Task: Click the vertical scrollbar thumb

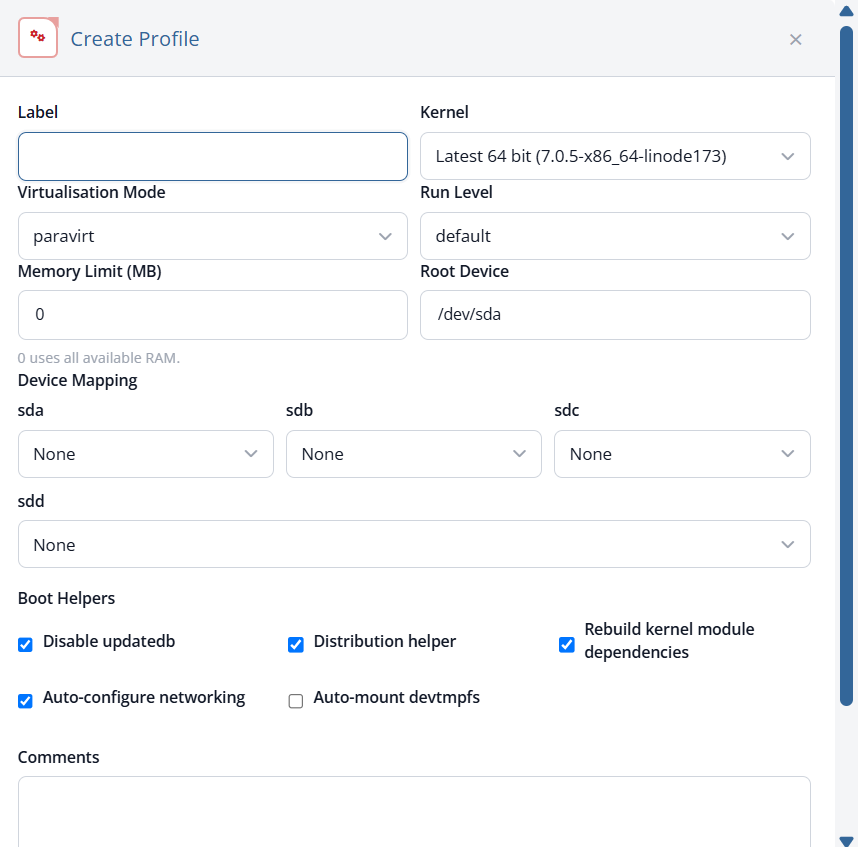Action: point(847,366)
